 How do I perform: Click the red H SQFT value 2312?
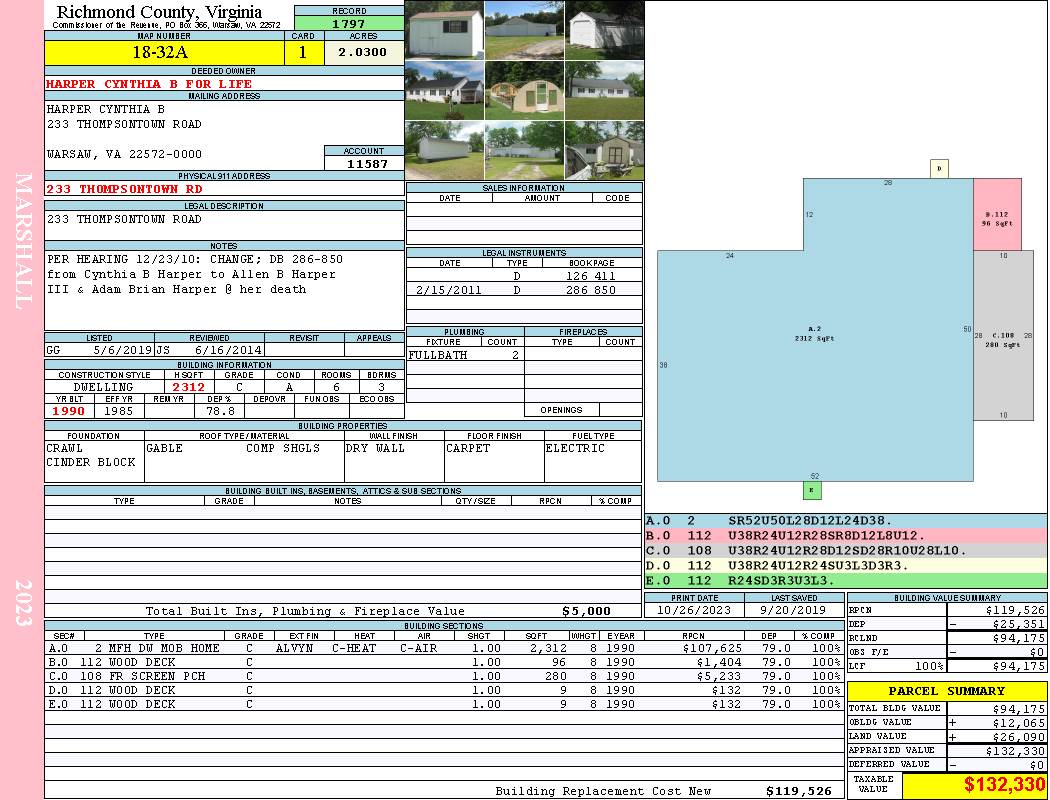coord(188,387)
